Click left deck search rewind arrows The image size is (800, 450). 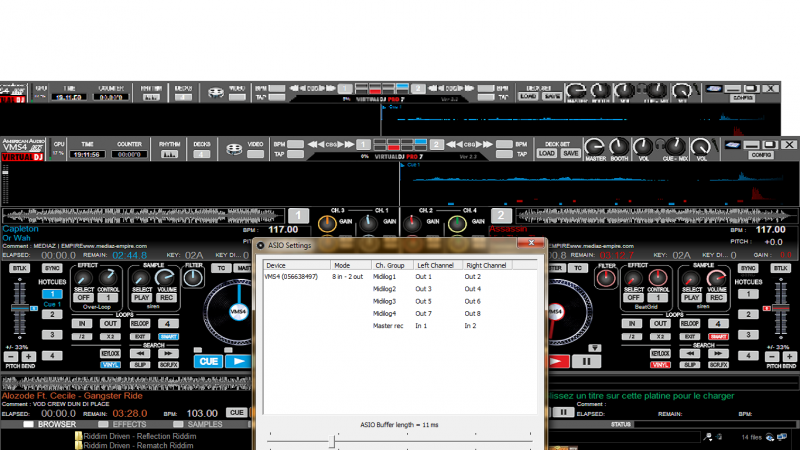point(140,354)
